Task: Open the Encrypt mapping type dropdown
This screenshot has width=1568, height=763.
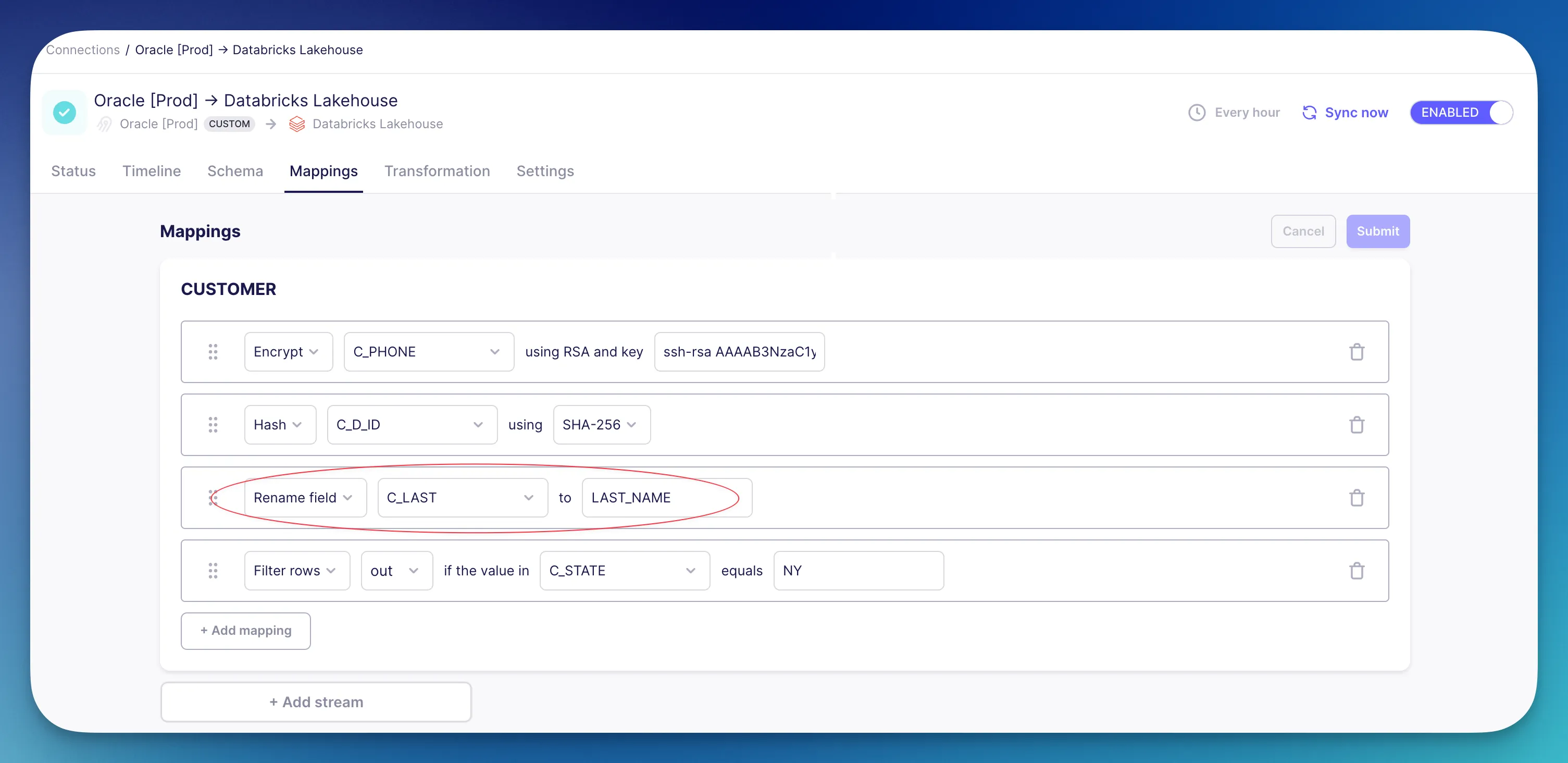Action: tap(288, 352)
